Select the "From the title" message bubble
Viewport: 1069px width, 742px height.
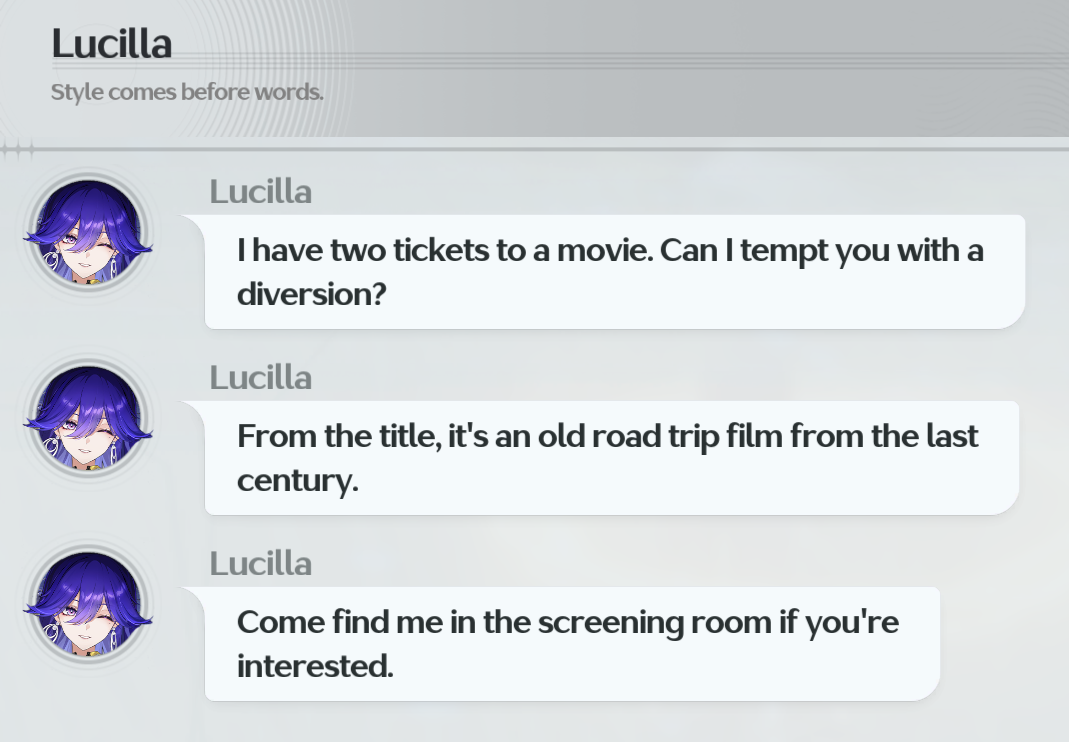[x=611, y=457]
